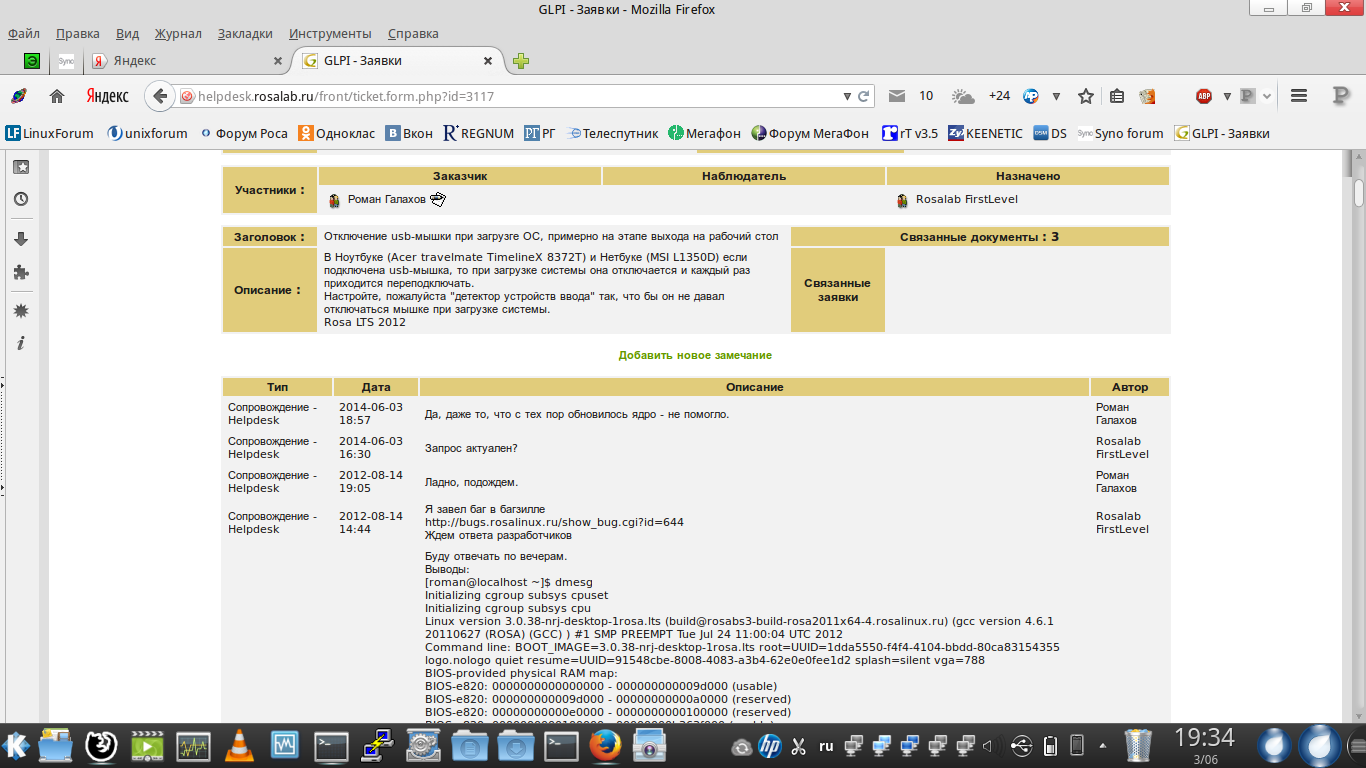Click the requester email icon next to Роман Галахов
Screen dimensions: 1366x768
click(437, 199)
